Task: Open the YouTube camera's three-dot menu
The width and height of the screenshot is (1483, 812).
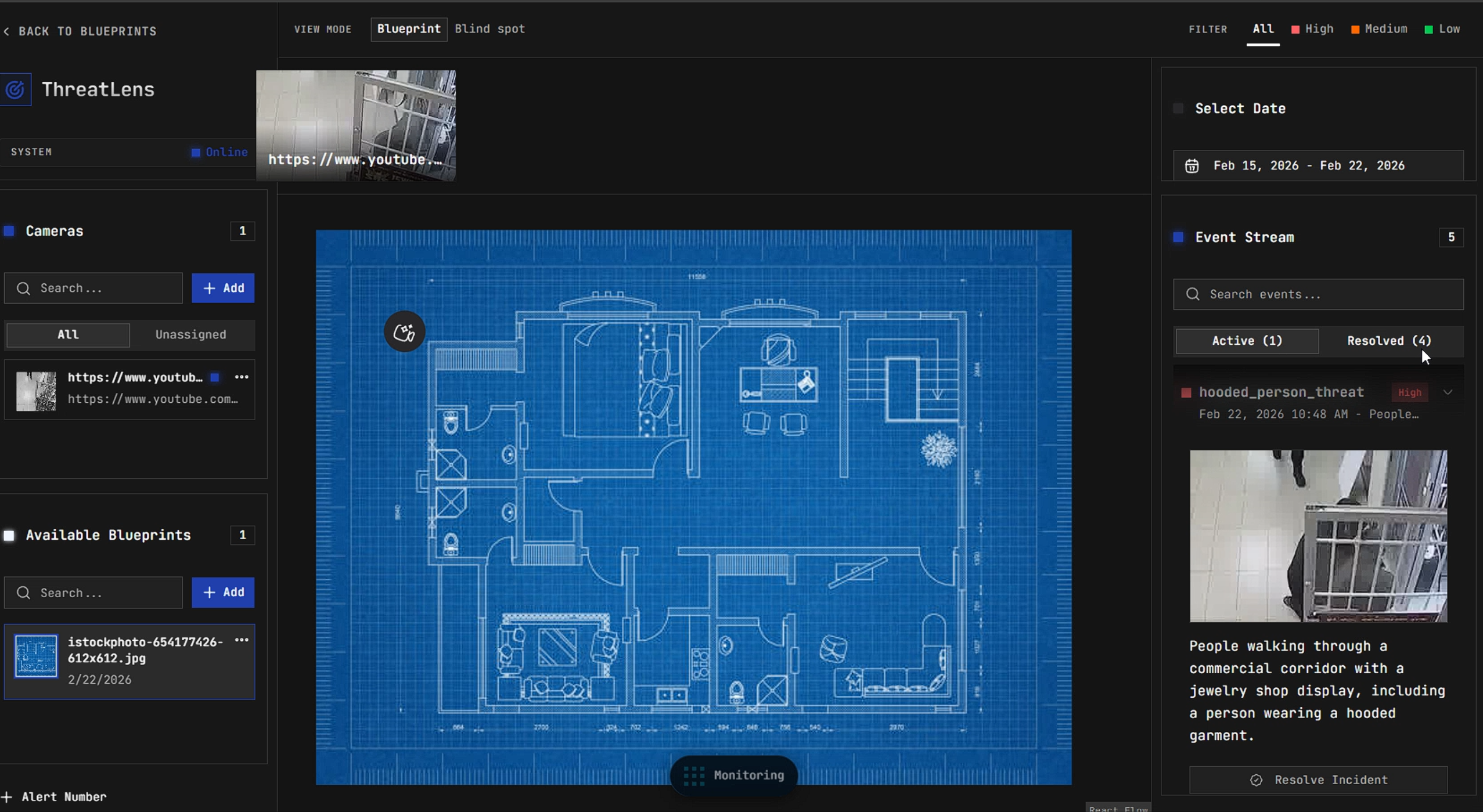Action: click(x=242, y=377)
